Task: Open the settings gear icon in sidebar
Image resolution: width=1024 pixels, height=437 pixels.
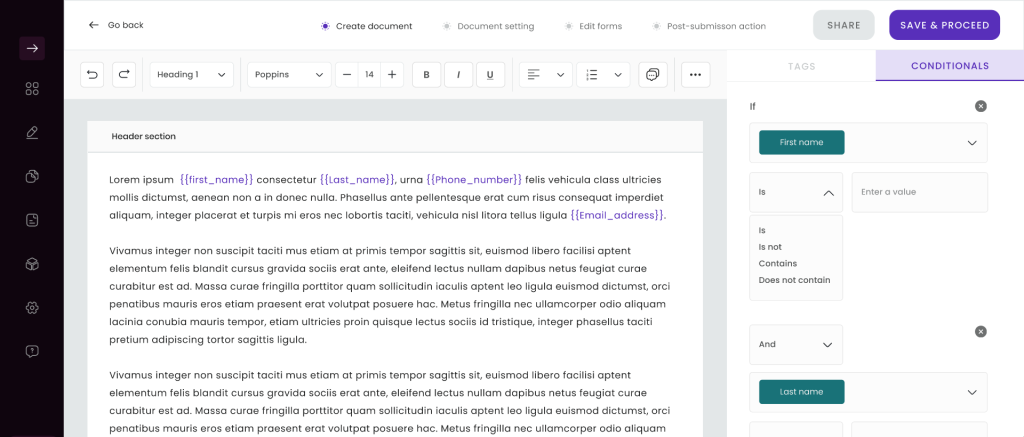Action: pyautogui.click(x=32, y=308)
